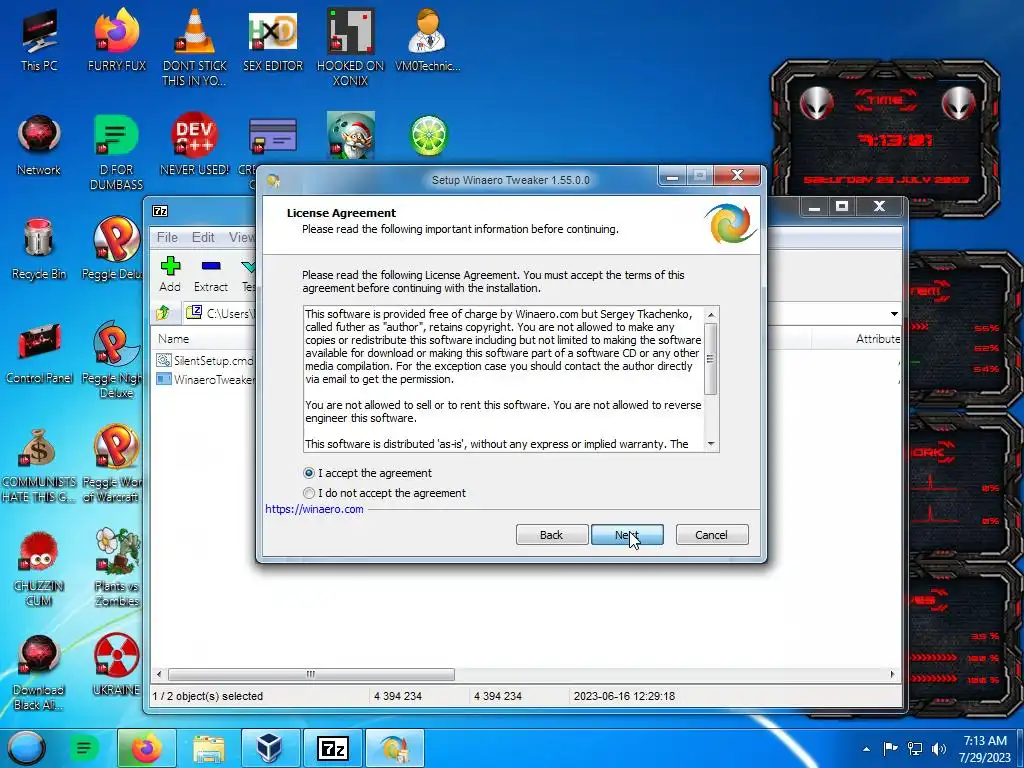Expand the 7-Zip address path dropdown
Screen dimensions: 1024x768
point(894,314)
